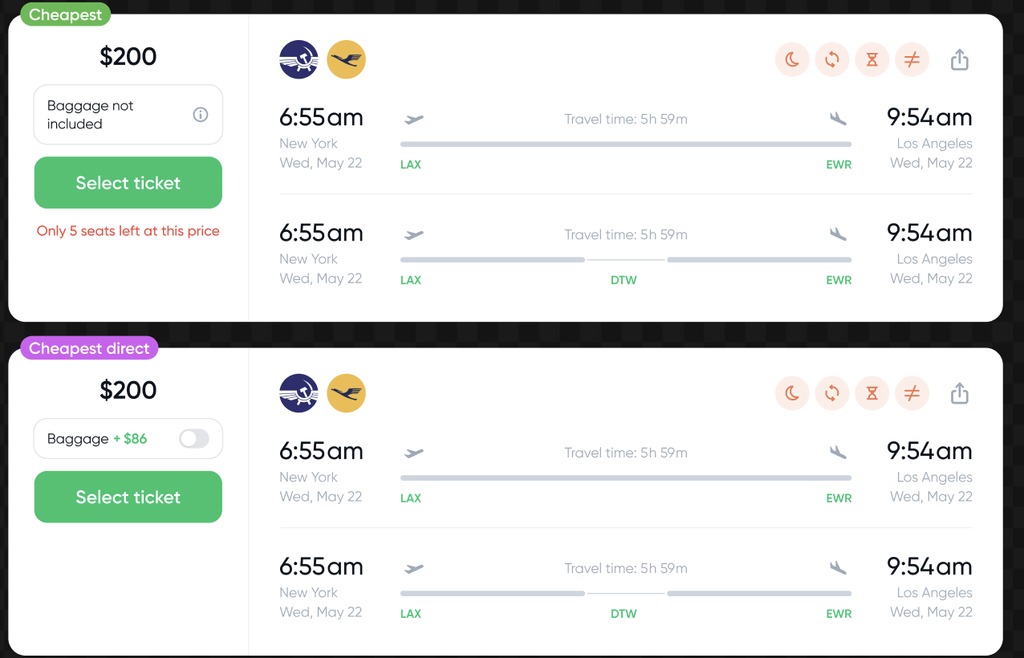Click the yellow Lufthansa airline logo in Cheapest card

(x=346, y=60)
